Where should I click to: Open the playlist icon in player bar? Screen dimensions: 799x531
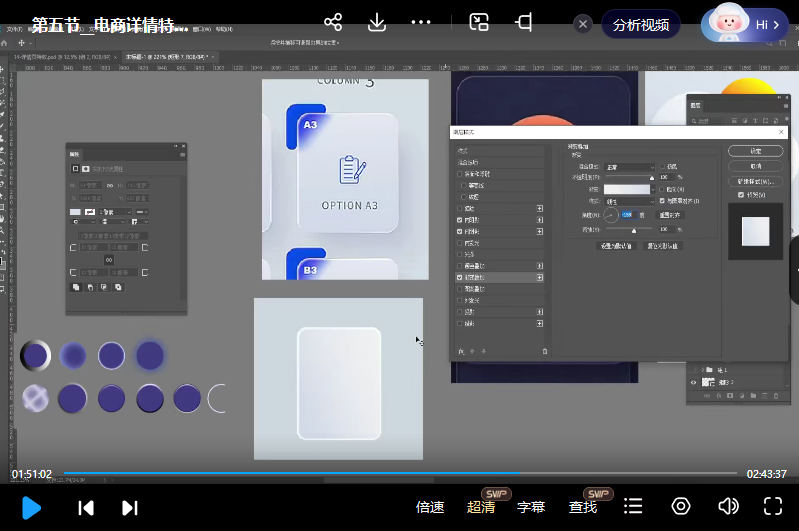click(x=633, y=506)
